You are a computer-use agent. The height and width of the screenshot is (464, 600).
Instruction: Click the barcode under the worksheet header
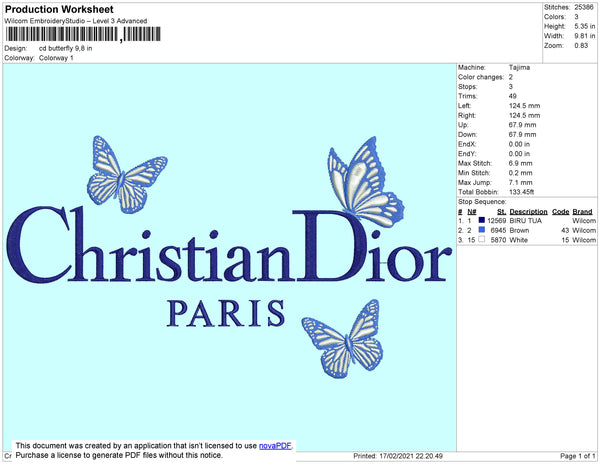pos(83,34)
